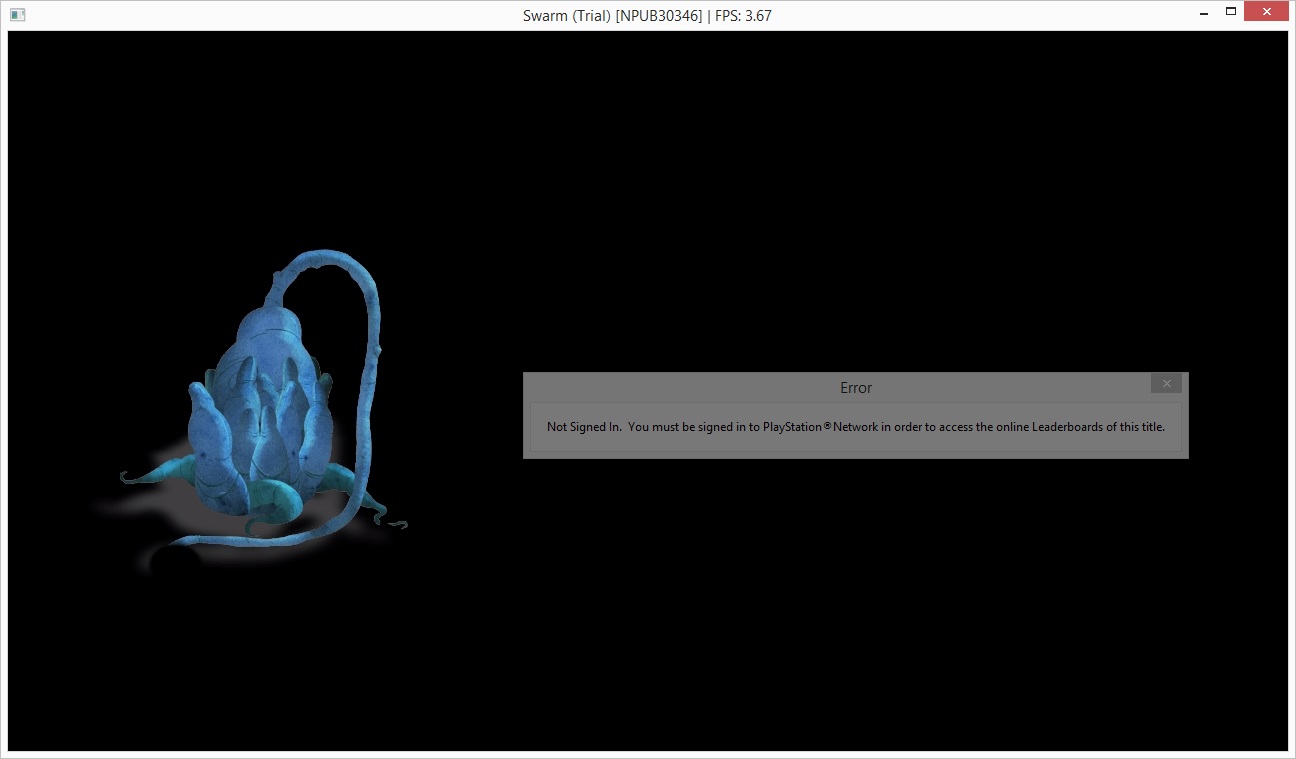Maximize the Swarm (Trial) window

coord(1230,12)
